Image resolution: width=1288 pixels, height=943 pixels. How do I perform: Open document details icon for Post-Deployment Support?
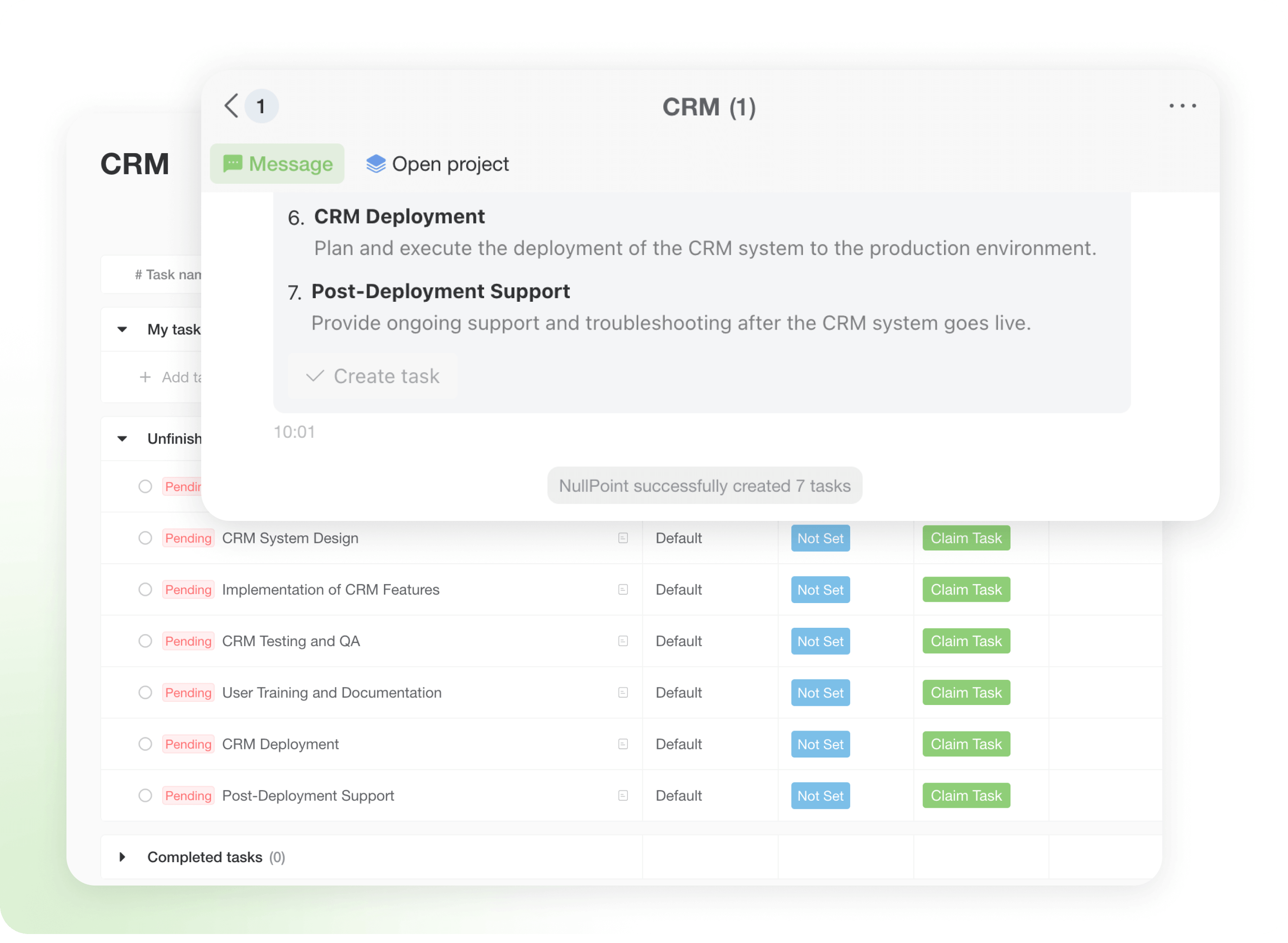622,795
